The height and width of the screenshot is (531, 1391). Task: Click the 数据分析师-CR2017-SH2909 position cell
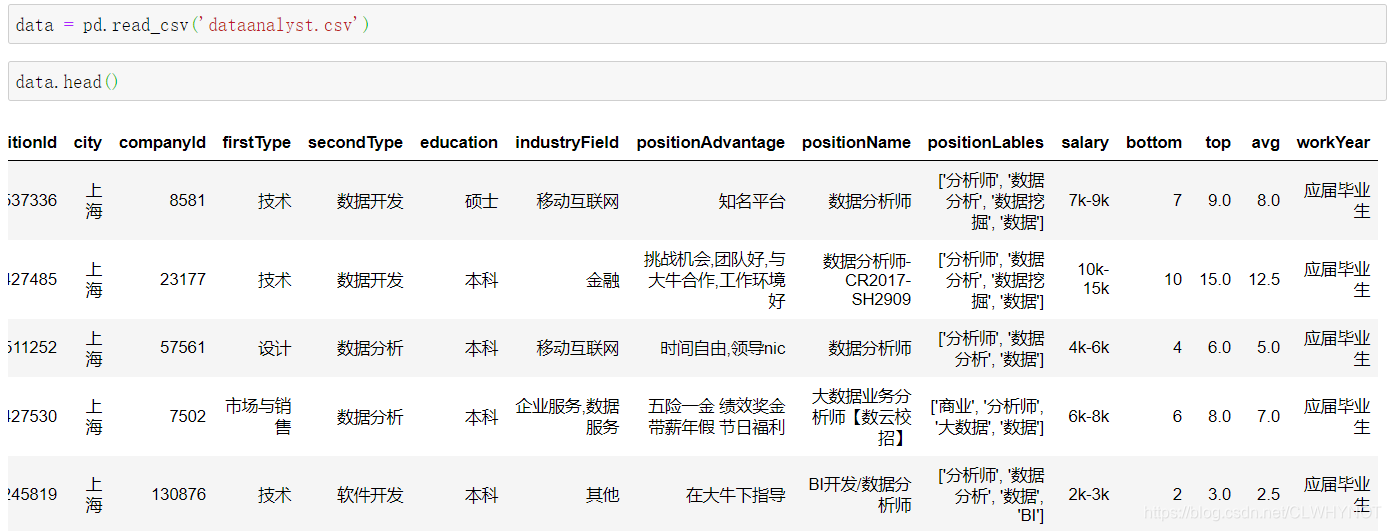pyautogui.click(x=867, y=279)
